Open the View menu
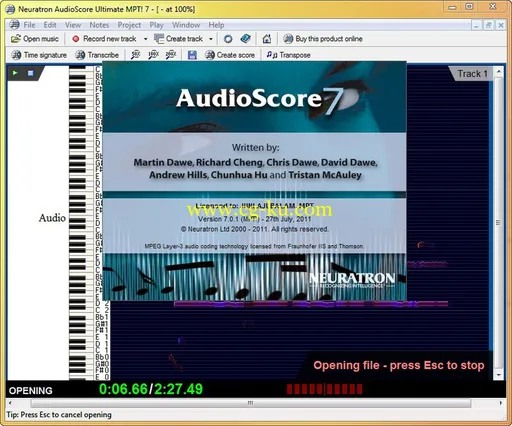Image resolution: width=512 pixels, height=426 pixels. click(73, 25)
